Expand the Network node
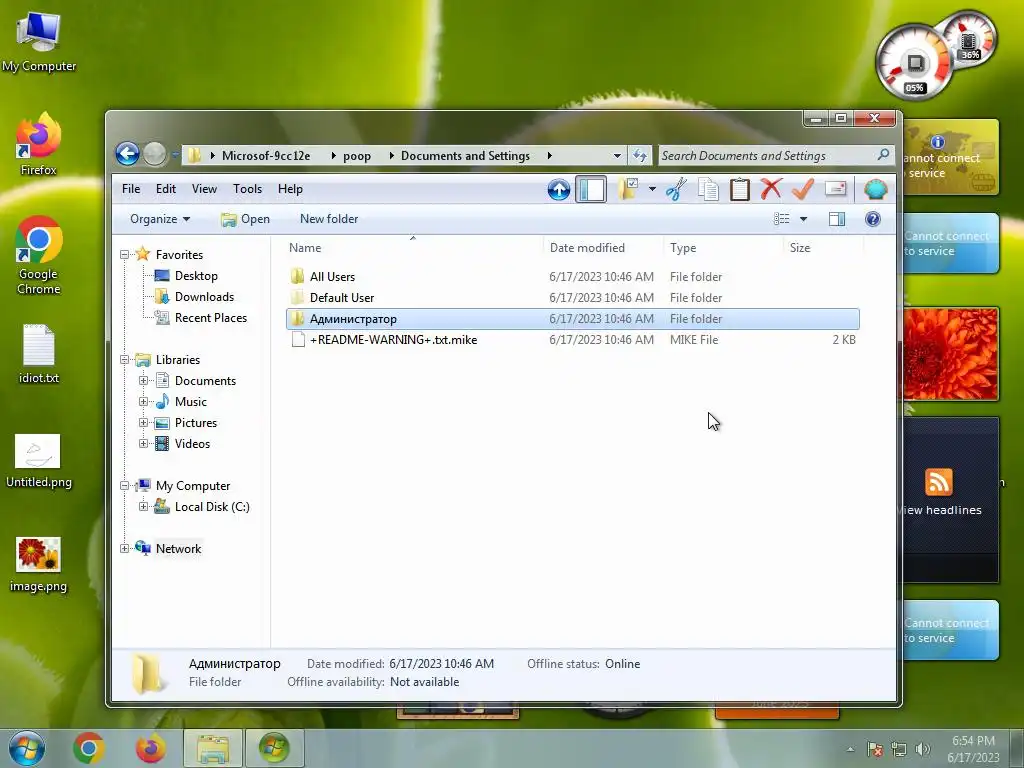1024x768 pixels. [124, 549]
